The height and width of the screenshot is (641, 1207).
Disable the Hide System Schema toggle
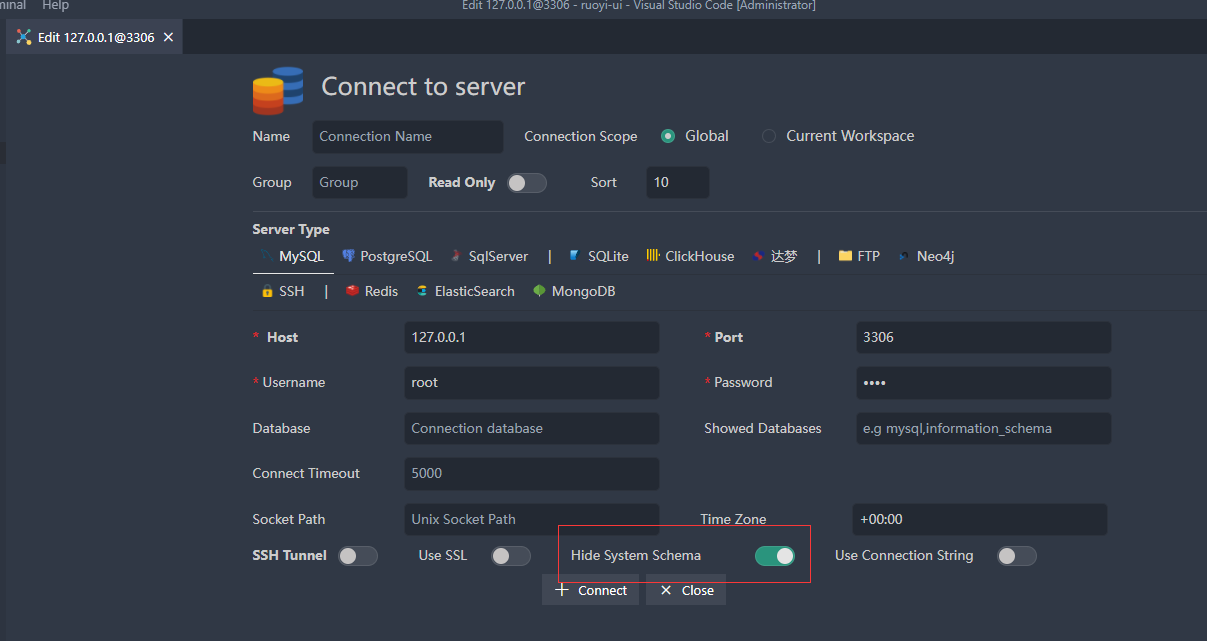(775, 555)
